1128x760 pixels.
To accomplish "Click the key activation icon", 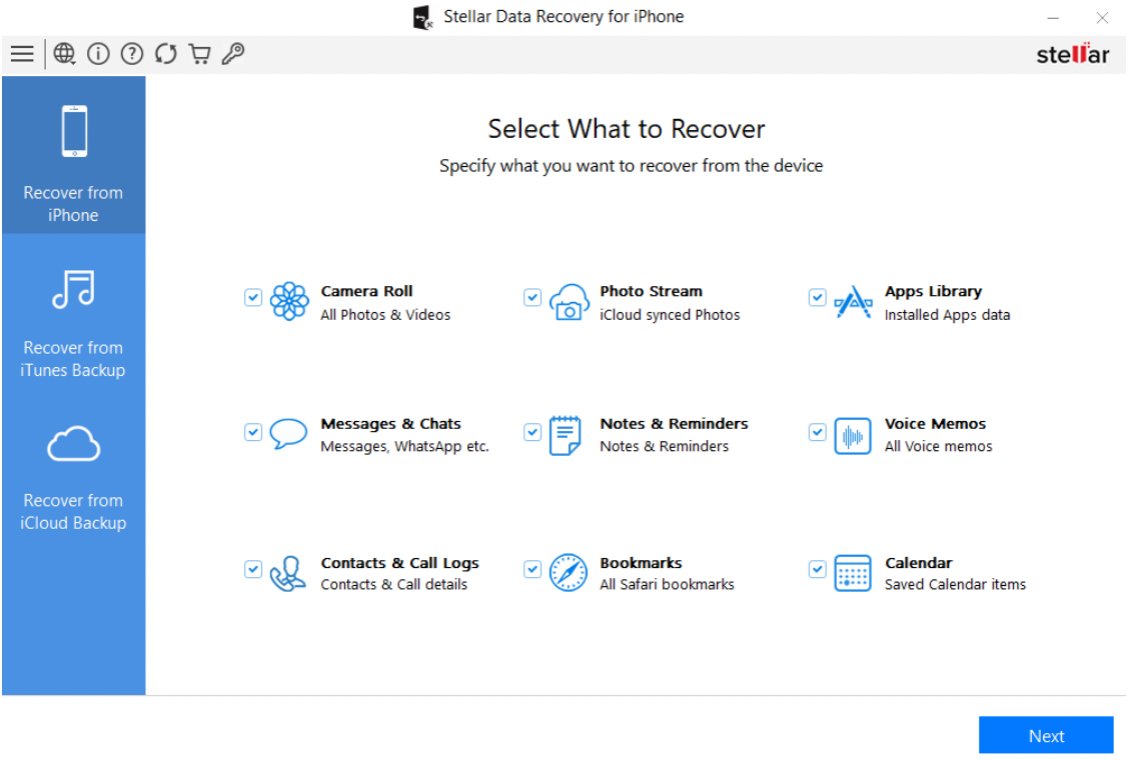I will [x=233, y=54].
